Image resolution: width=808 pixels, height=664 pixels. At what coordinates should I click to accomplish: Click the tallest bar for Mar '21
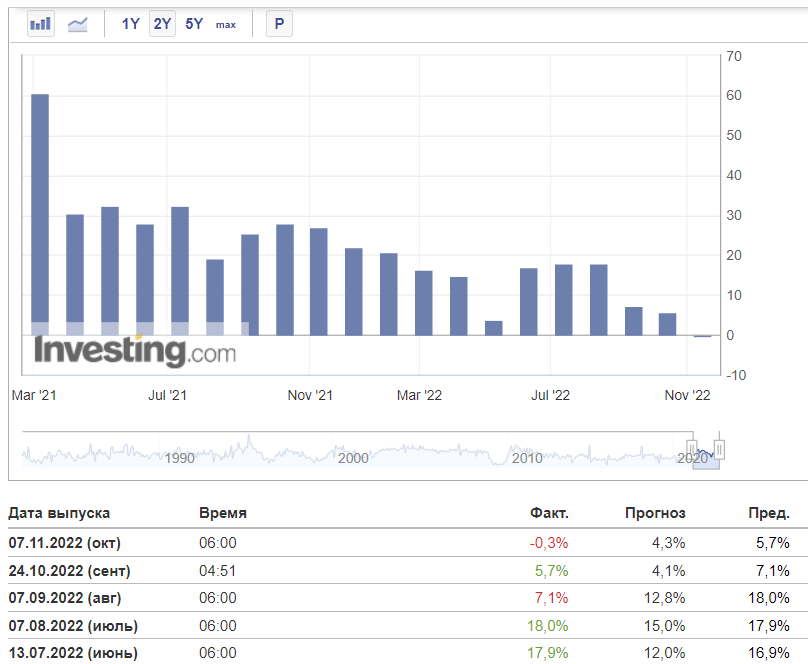point(40,214)
